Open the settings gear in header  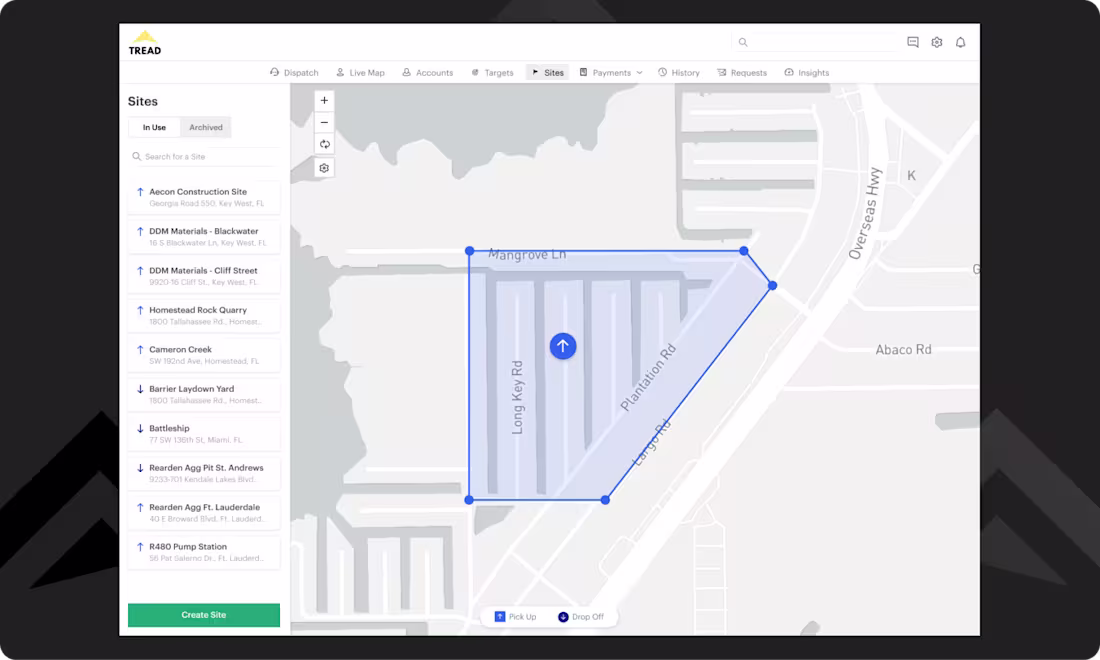coord(937,42)
